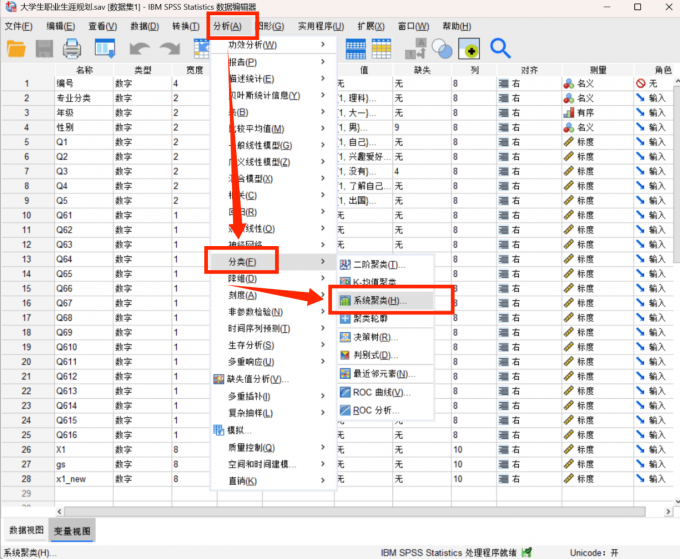The width and height of the screenshot is (680, 559).
Task: Click the Save file toolbar icon
Action: (x=44, y=49)
